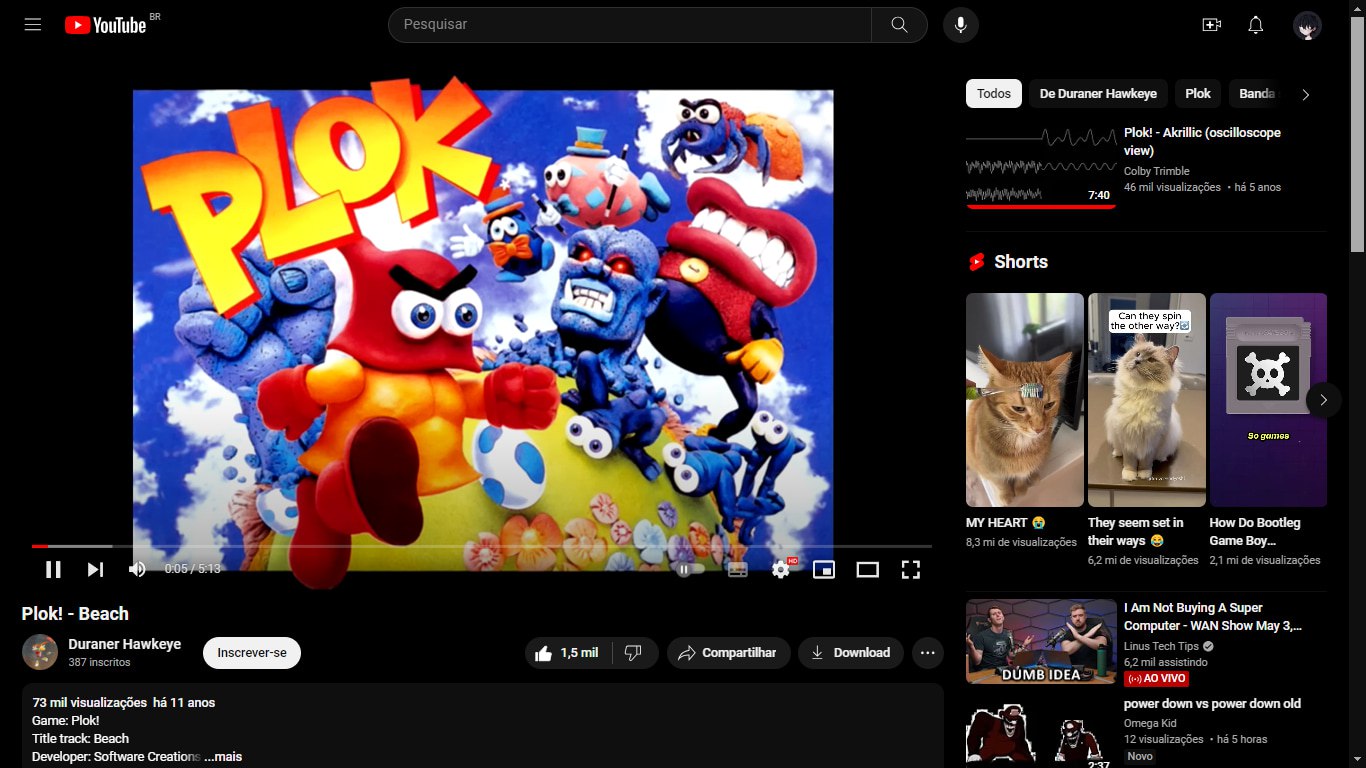Open player settings gear
The width and height of the screenshot is (1366, 768).
781,569
